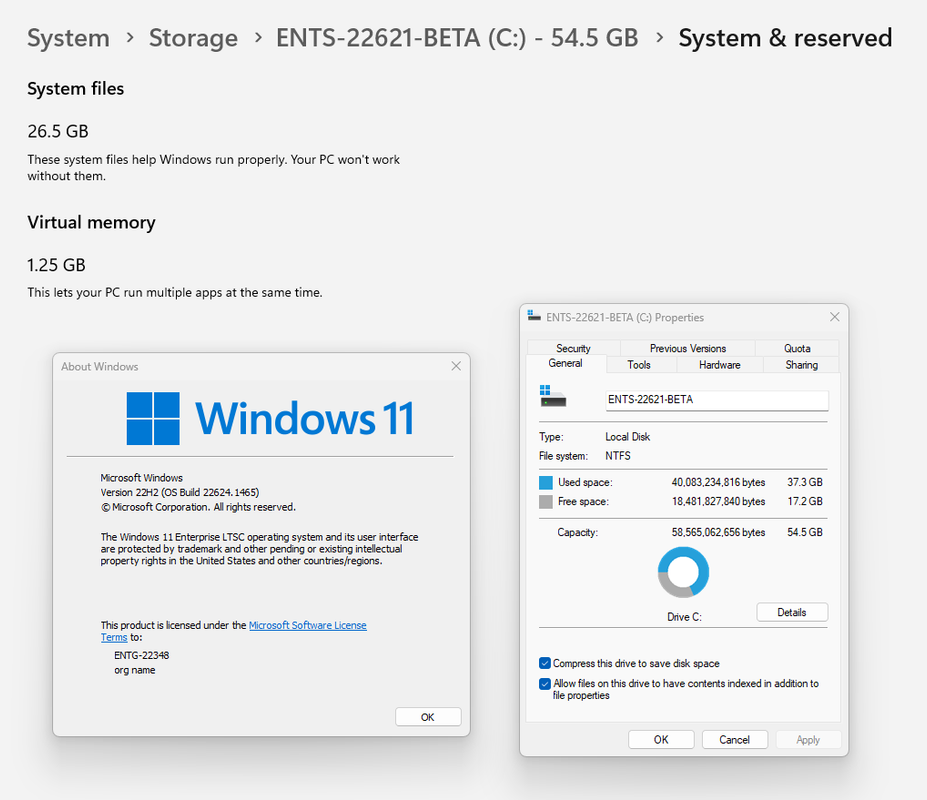This screenshot has width=927, height=800.
Task: Switch to the Quota tab
Action: 797,348
